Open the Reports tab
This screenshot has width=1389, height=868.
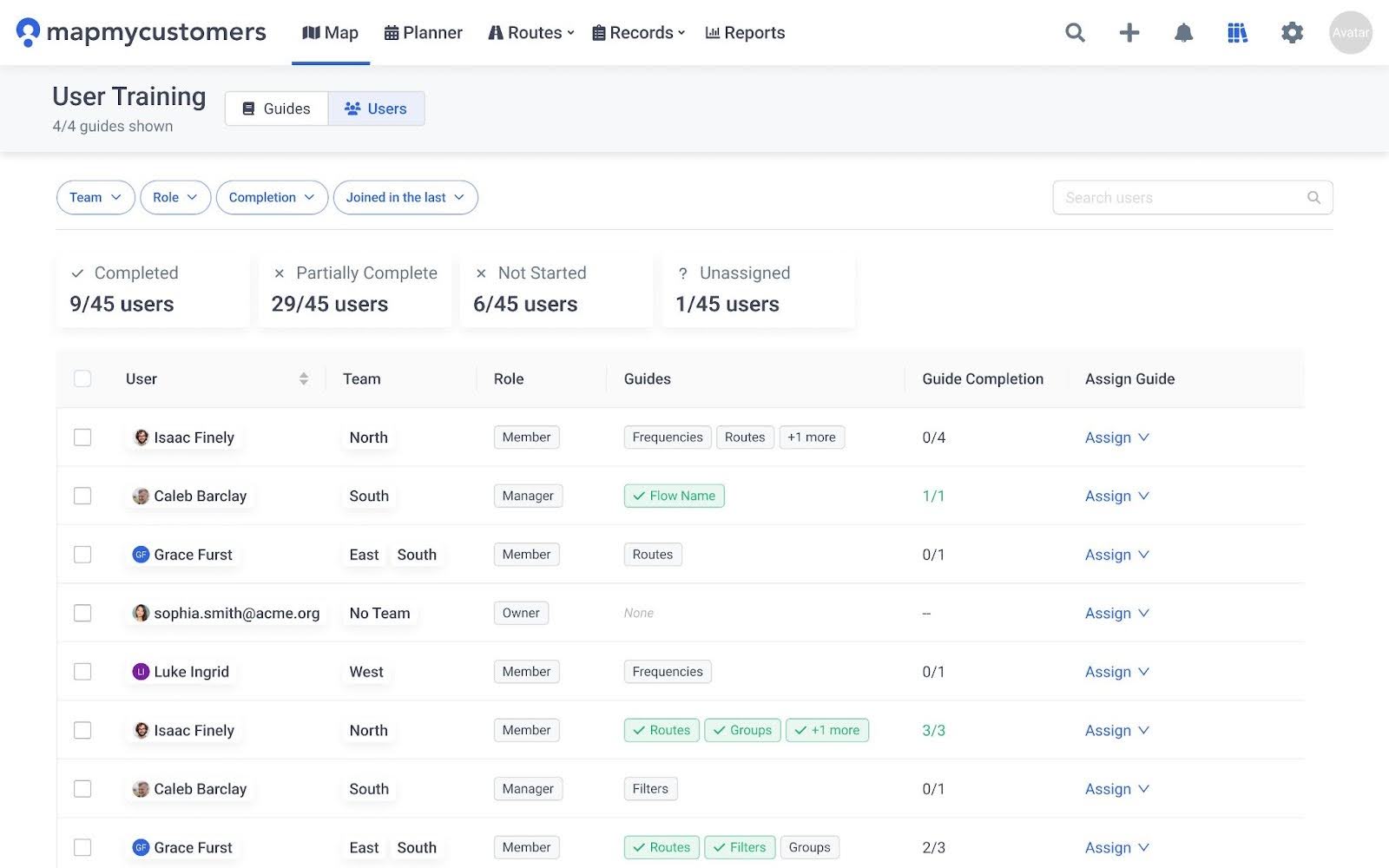tap(745, 33)
